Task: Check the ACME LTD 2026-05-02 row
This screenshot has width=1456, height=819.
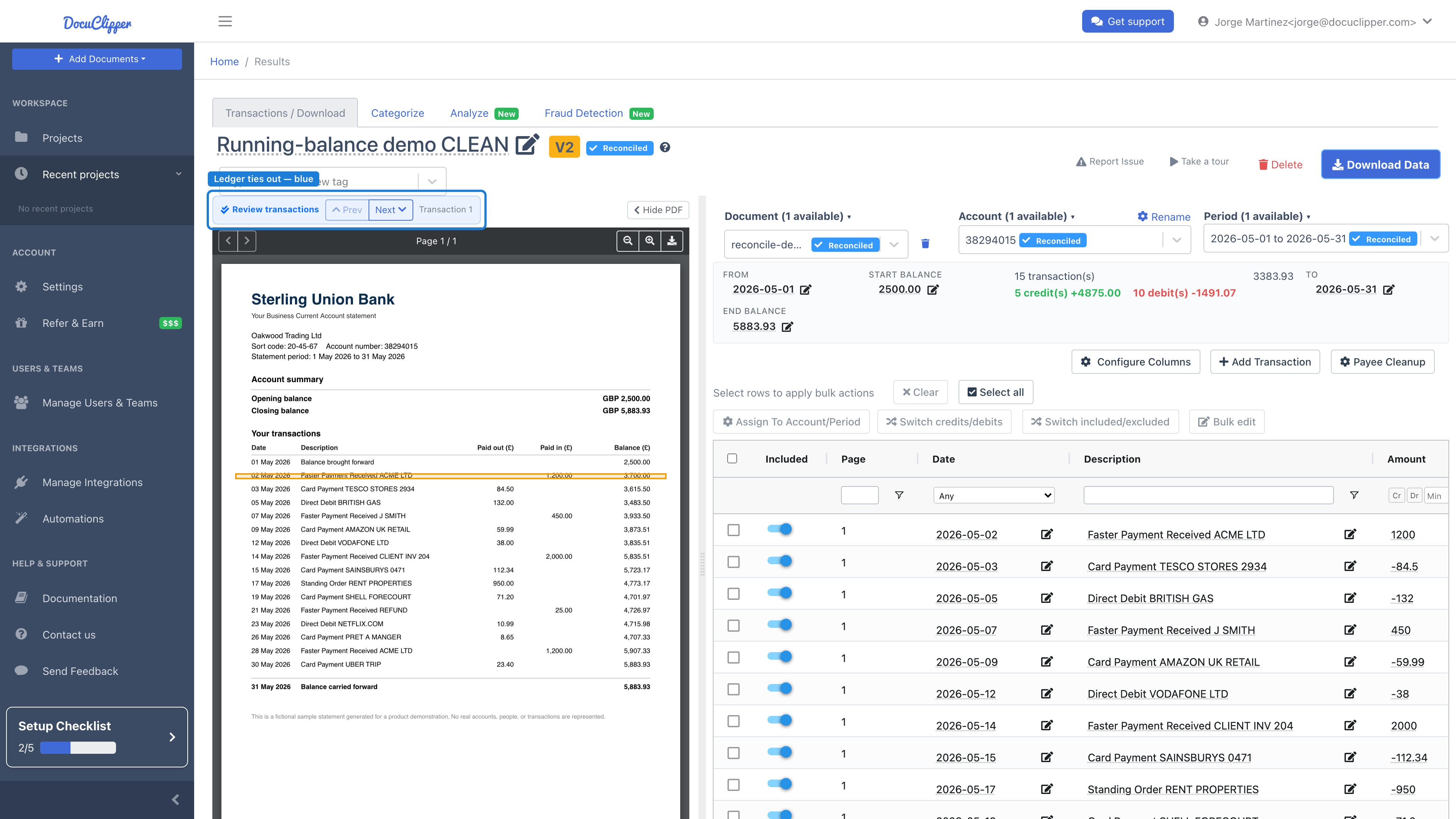Action: click(734, 530)
